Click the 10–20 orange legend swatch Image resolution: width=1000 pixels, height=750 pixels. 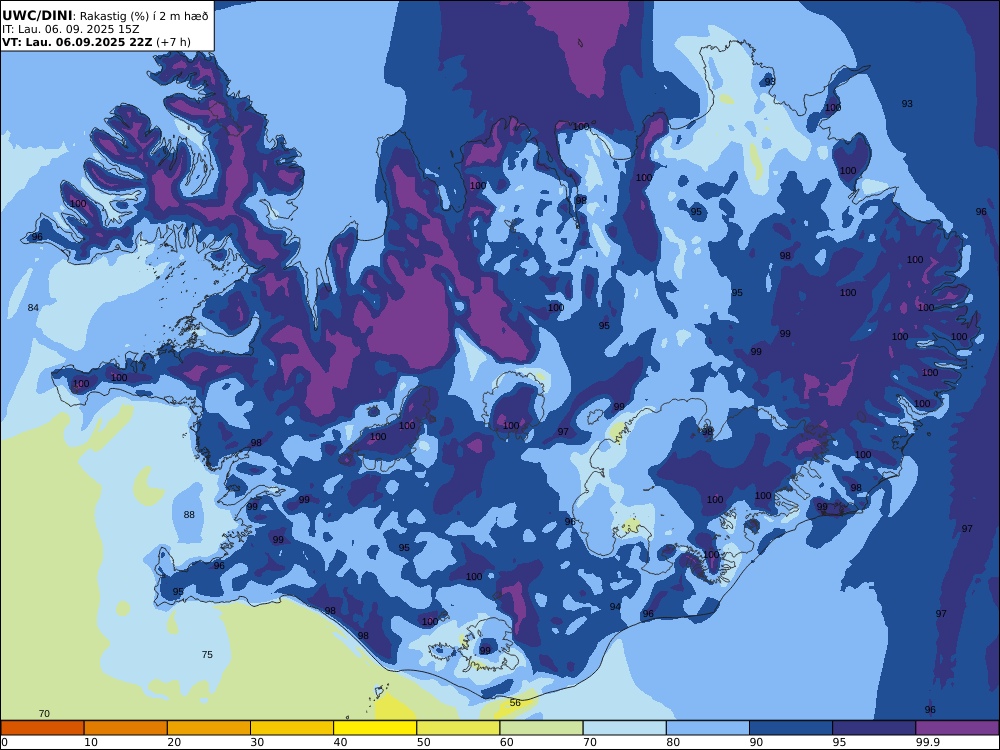coord(126,728)
